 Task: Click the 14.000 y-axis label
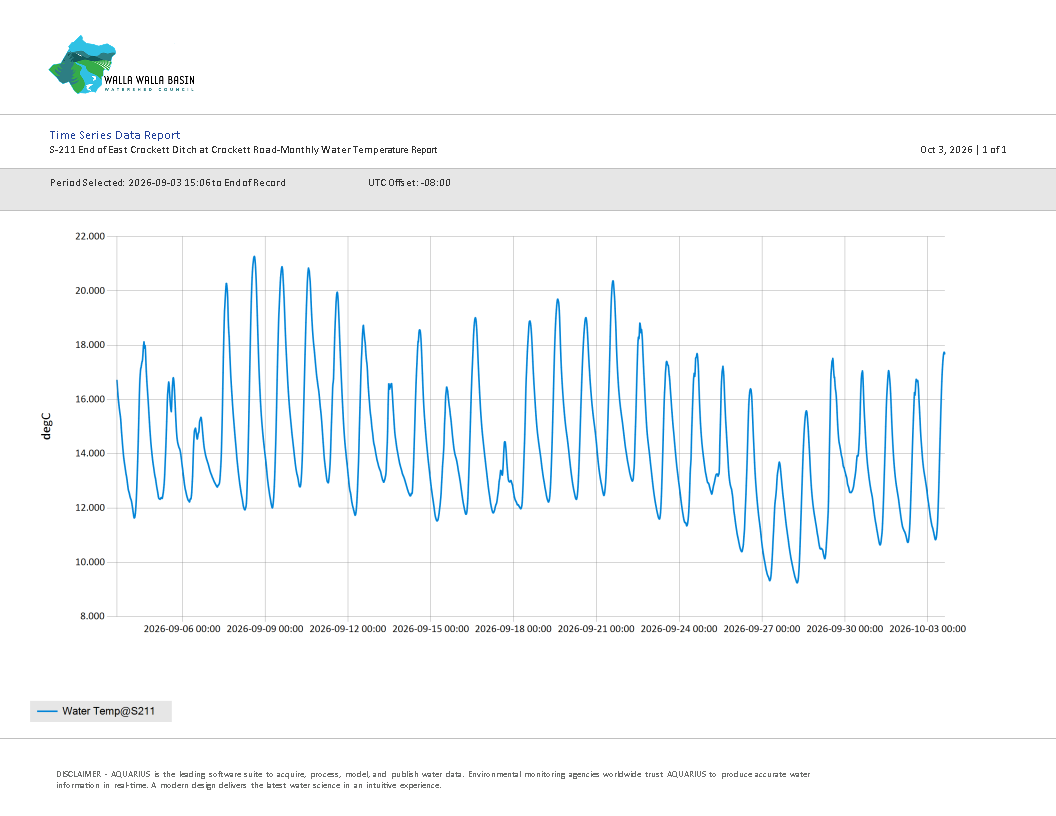[90, 453]
